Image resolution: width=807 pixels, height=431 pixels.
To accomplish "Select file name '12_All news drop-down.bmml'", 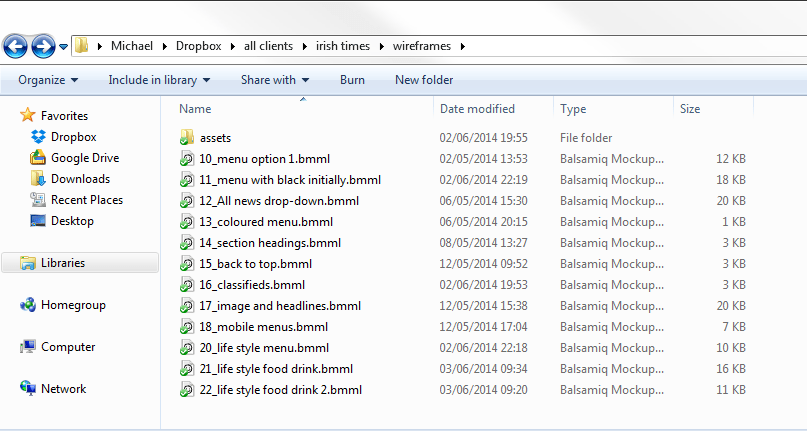I will 279,201.
